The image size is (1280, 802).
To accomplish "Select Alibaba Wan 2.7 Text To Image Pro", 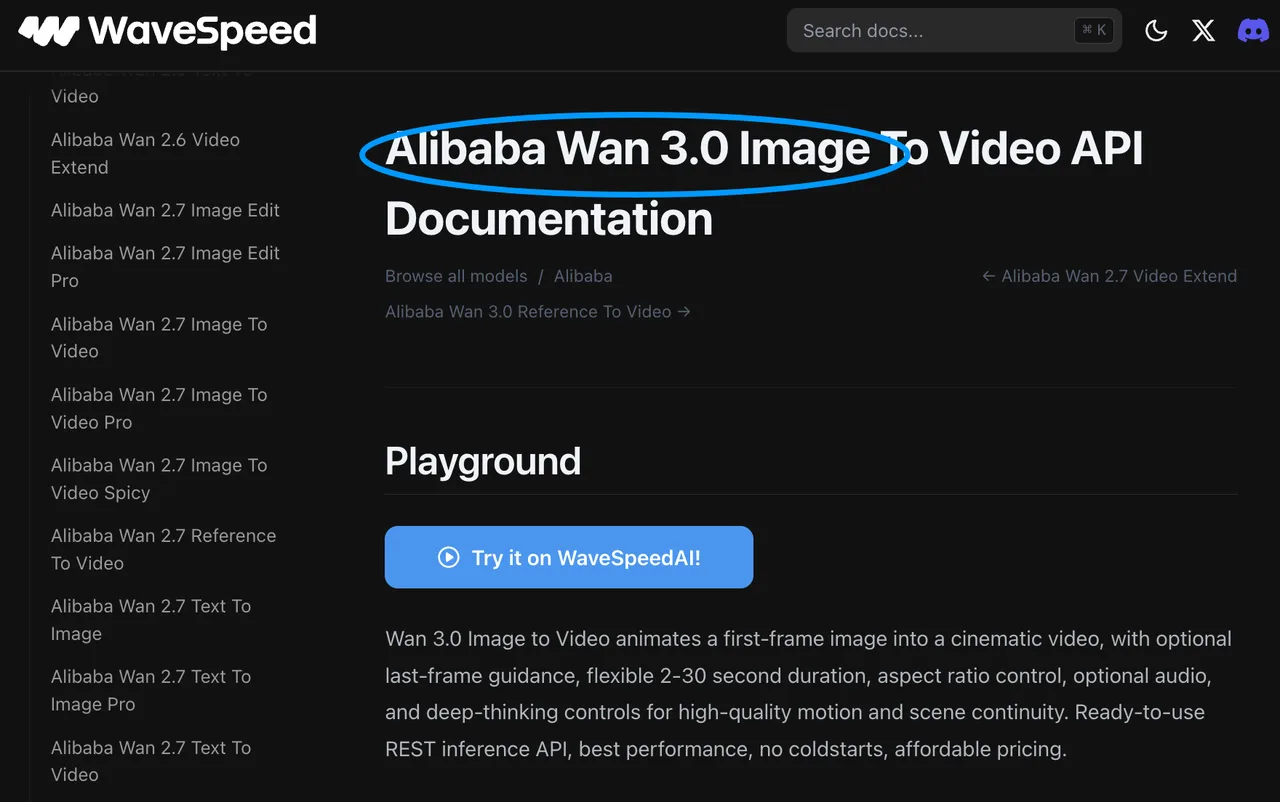I will pyautogui.click(x=151, y=690).
